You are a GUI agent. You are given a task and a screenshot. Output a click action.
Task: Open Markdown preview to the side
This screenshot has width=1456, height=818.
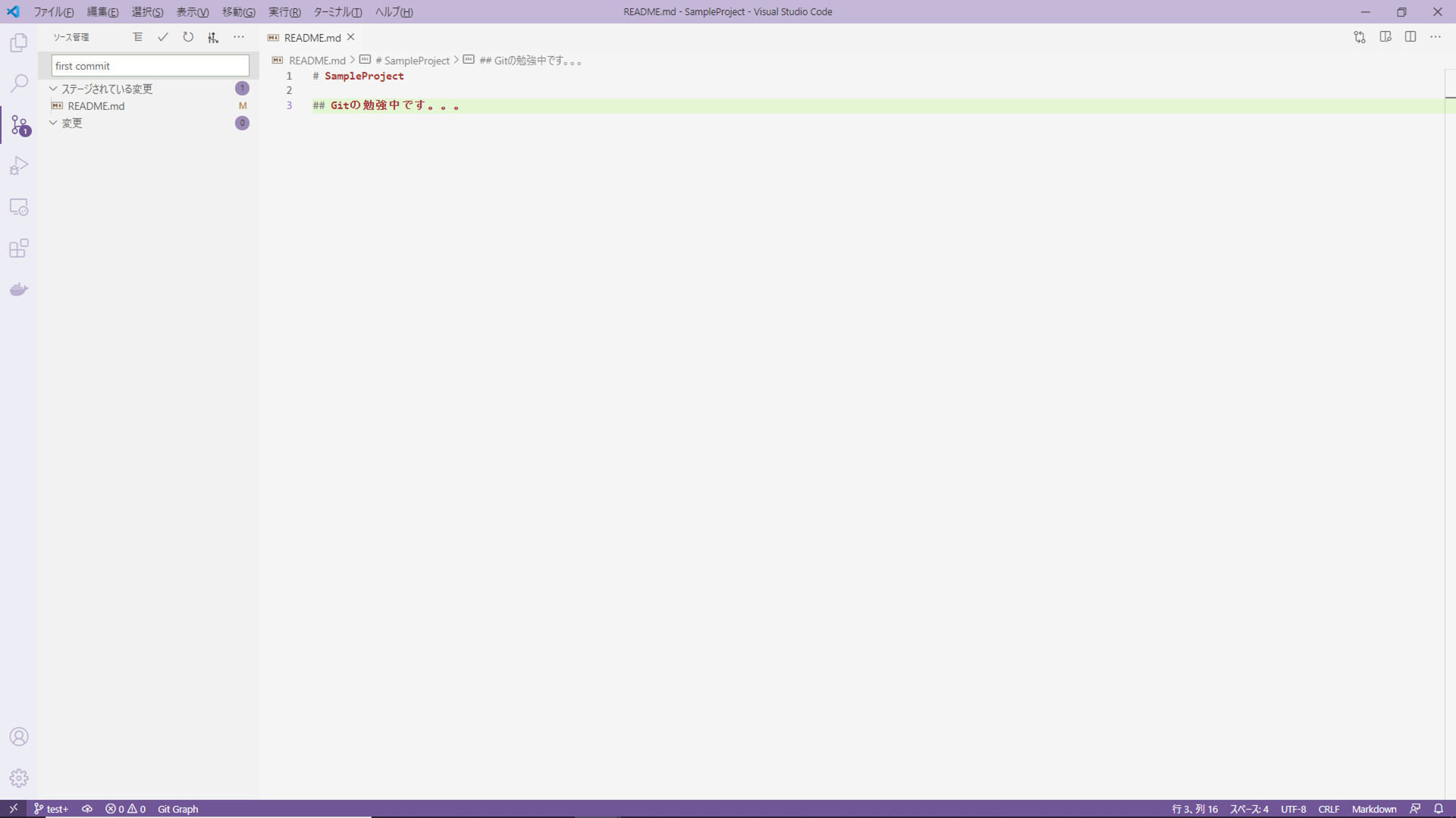coord(1386,36)
